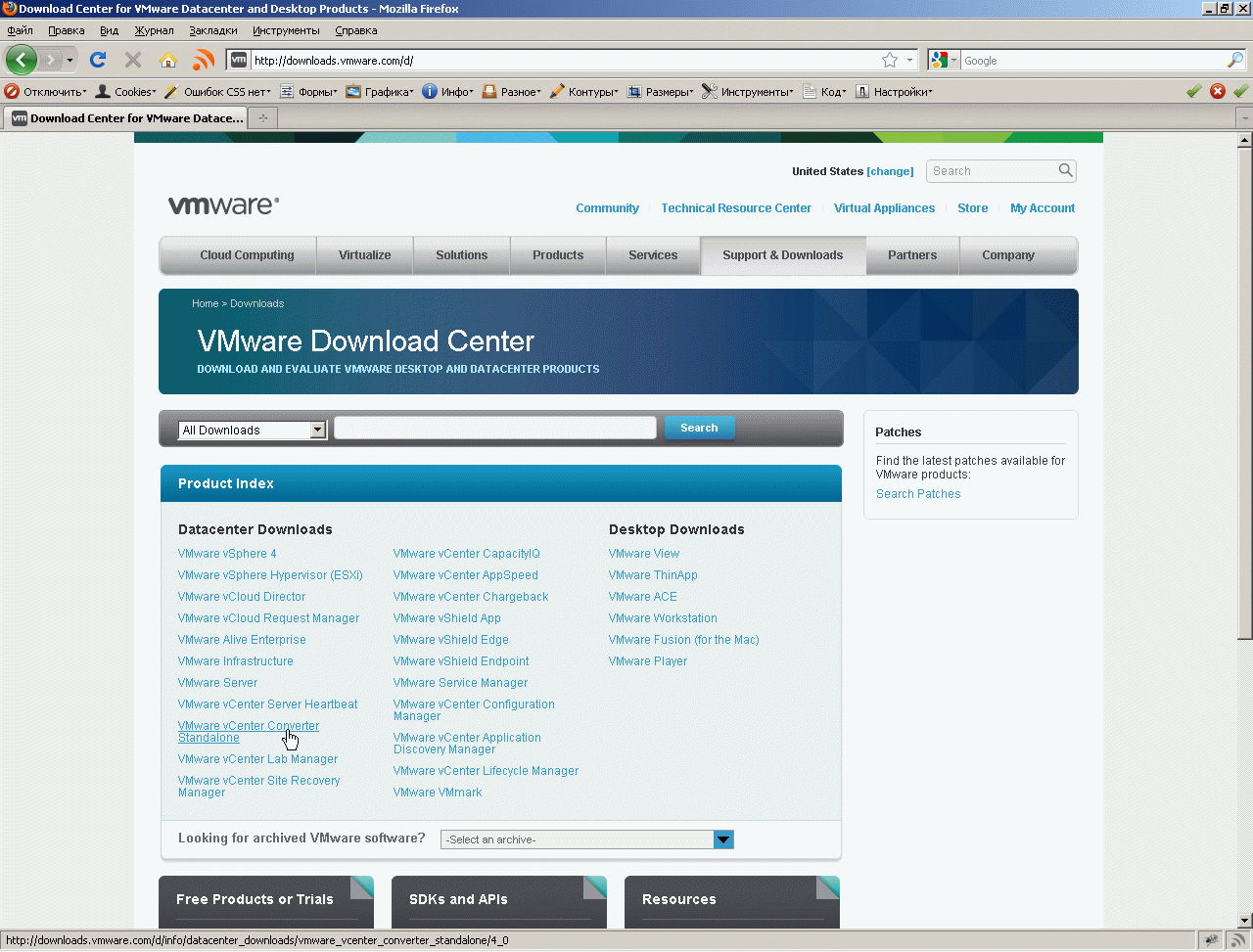
Task: Open the Файл menu
Action: [20, 30]
